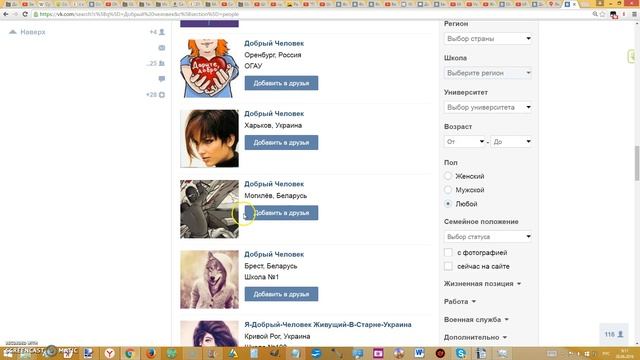640x360 pixels.
Task: Open Добрый Человек profile from Оренбург
Action: (274, 43)
